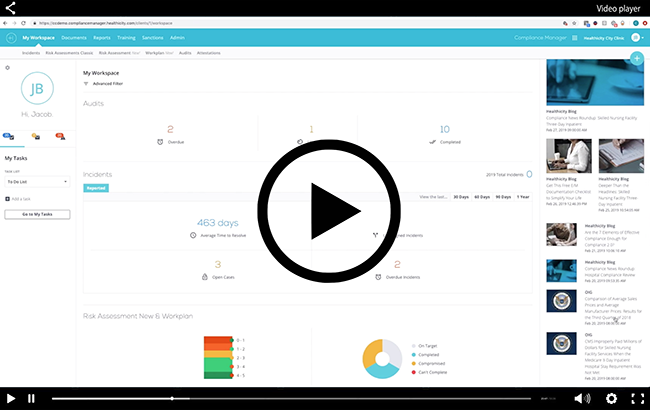This screenshot has width=650, height=410.
Task: Open the Reports menu
Action: 102,38
